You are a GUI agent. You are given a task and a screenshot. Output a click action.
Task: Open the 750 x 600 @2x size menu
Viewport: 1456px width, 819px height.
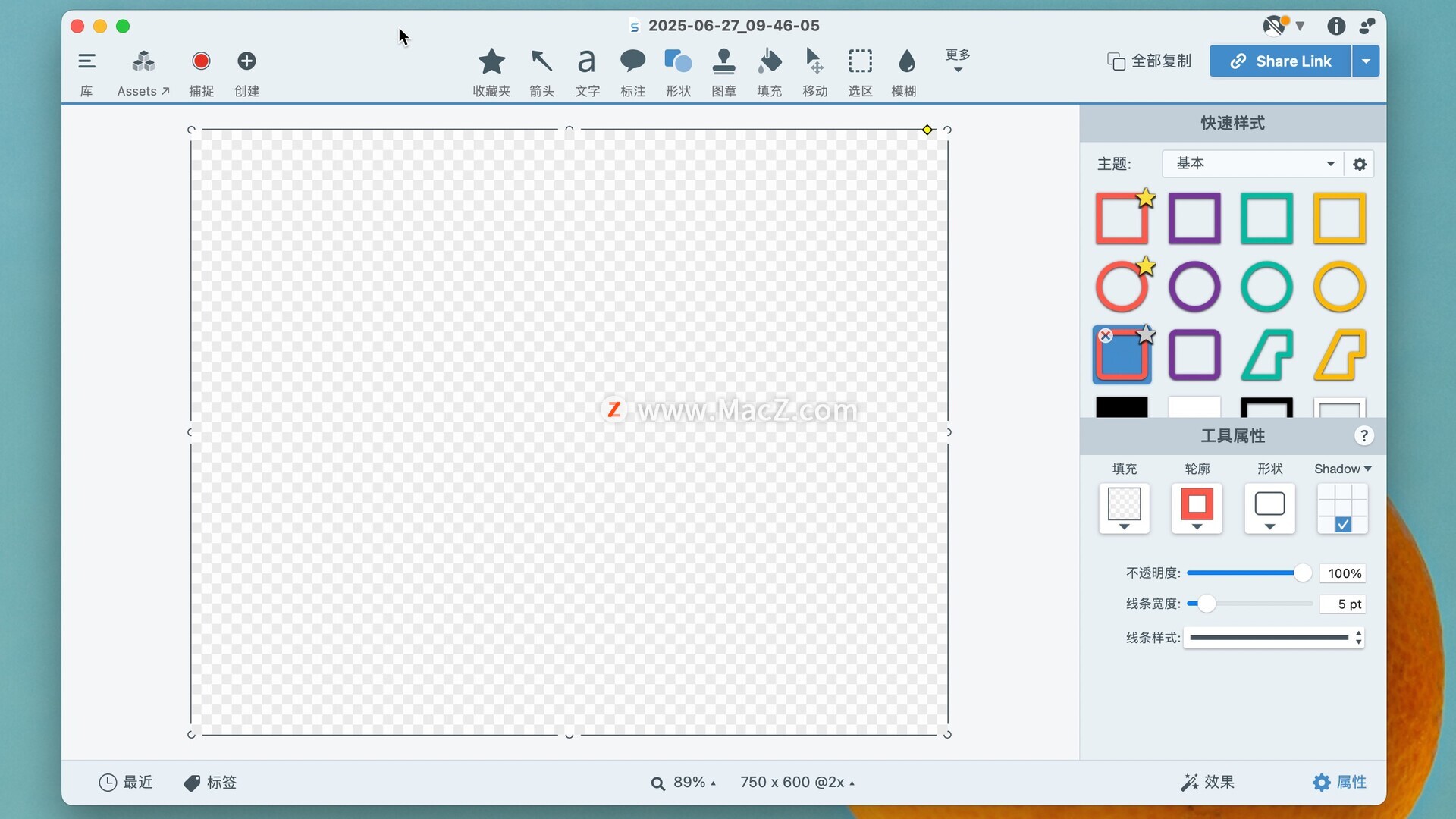click(798, 783)
